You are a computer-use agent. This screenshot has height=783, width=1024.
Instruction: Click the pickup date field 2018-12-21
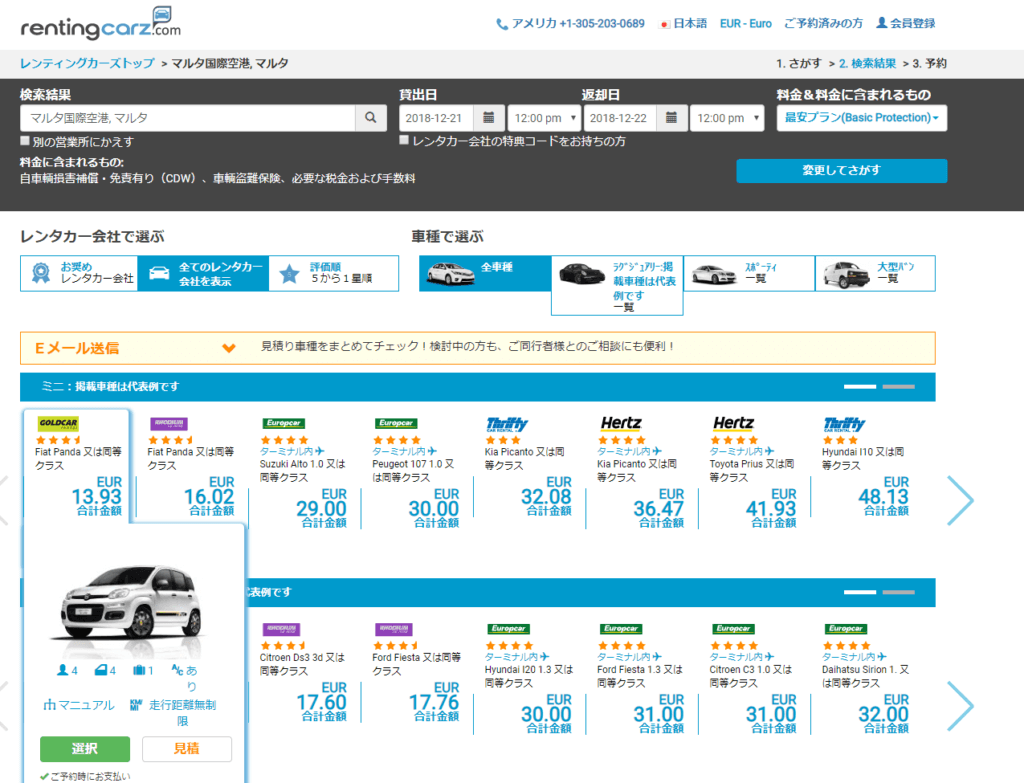click(x=436, y=118)
